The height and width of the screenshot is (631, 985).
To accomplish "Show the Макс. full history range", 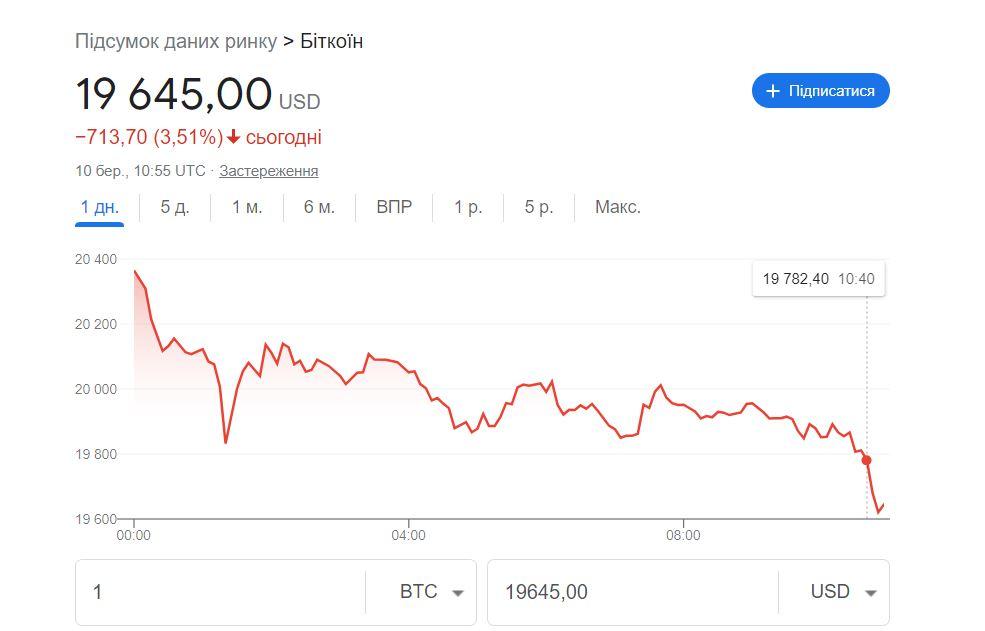I will point(618,208).
